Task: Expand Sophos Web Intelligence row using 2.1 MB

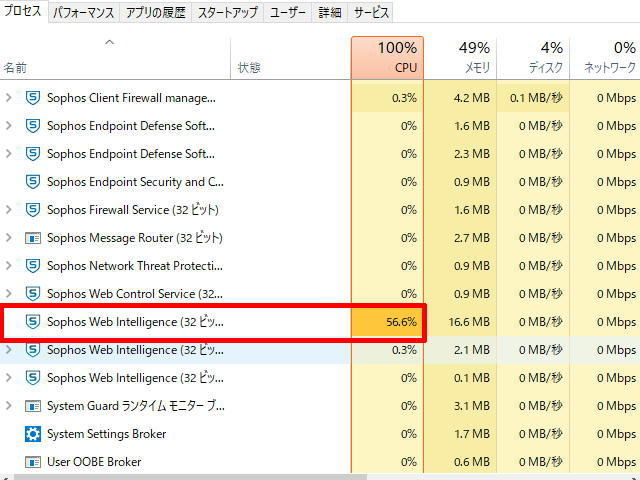Action: point(8,350)
